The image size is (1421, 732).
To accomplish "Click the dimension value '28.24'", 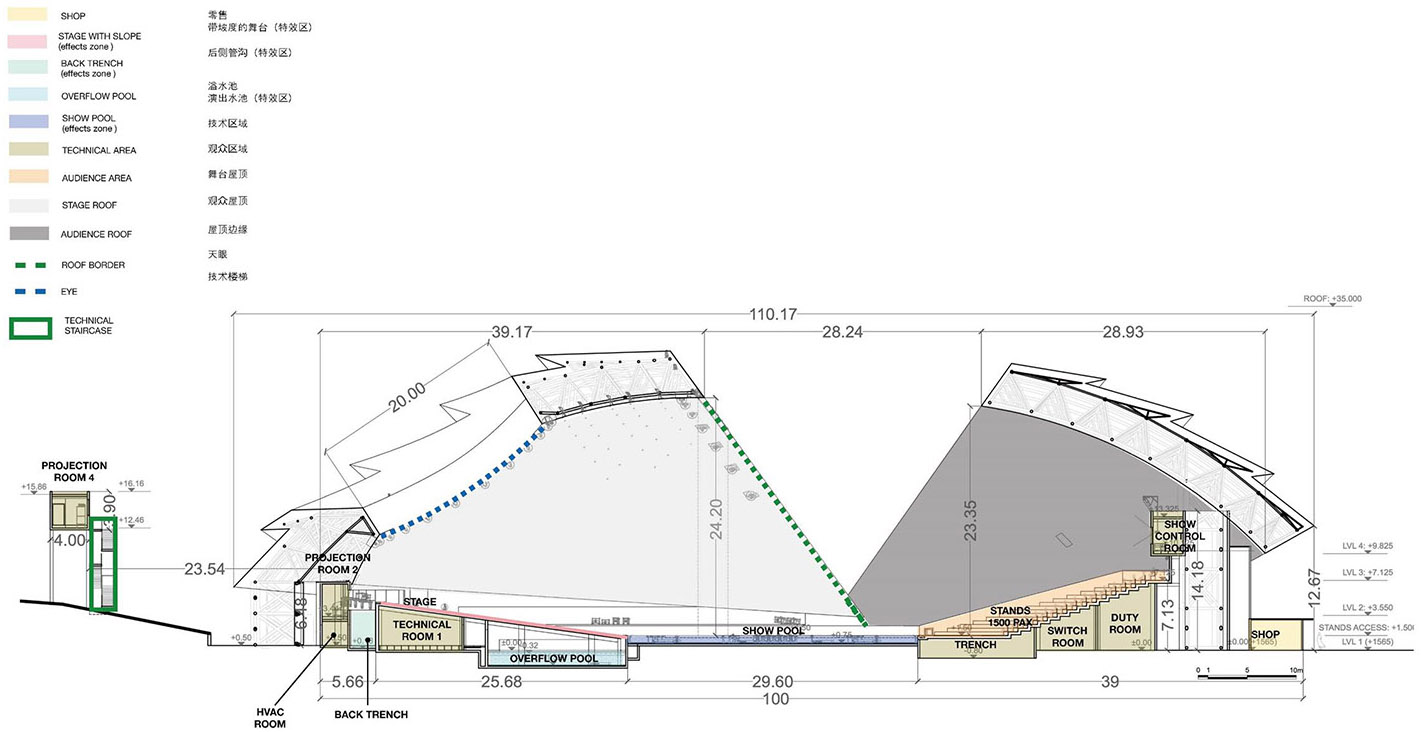I will point(841,332).
